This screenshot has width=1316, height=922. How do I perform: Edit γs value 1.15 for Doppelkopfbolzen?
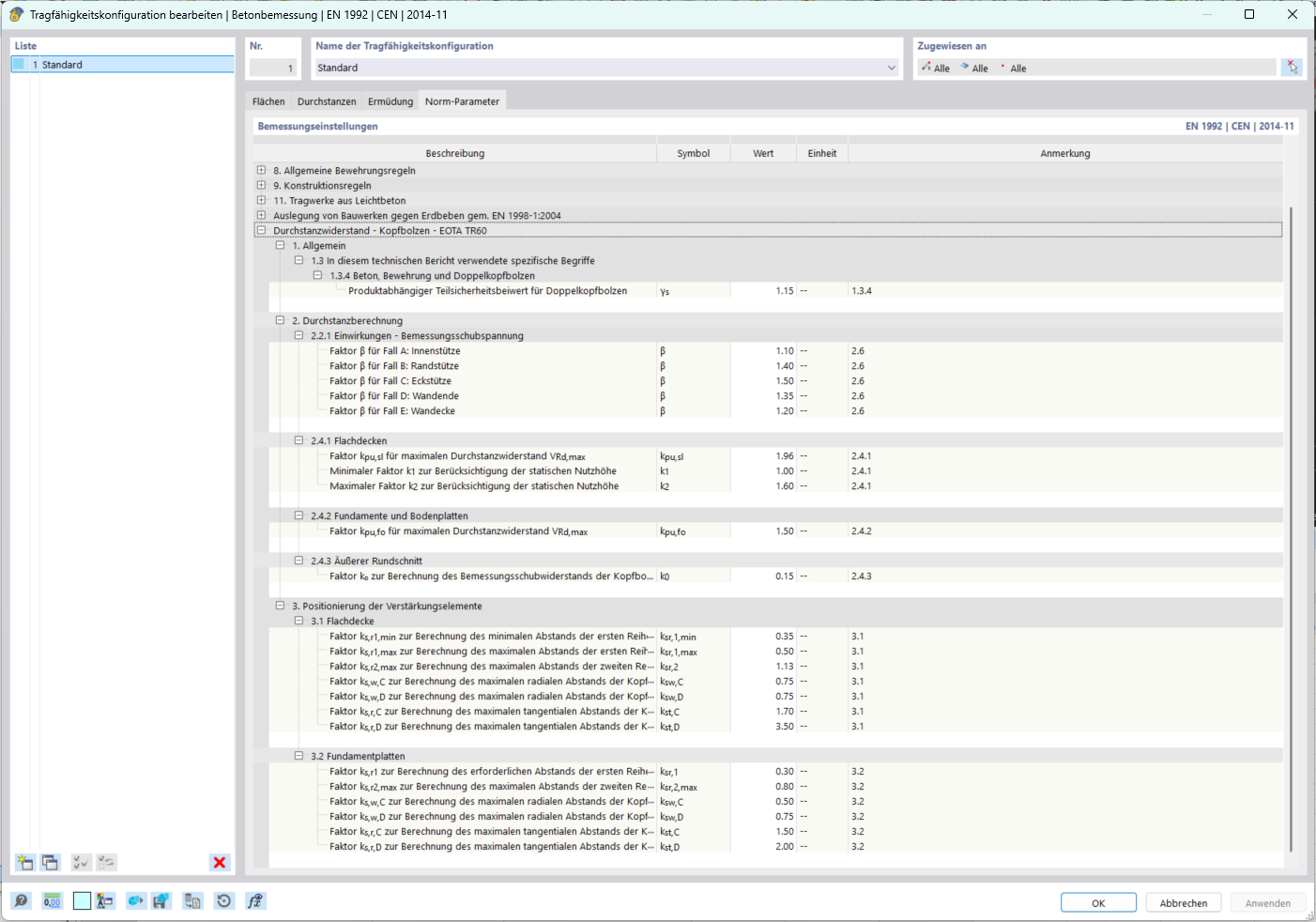point(763,290)
